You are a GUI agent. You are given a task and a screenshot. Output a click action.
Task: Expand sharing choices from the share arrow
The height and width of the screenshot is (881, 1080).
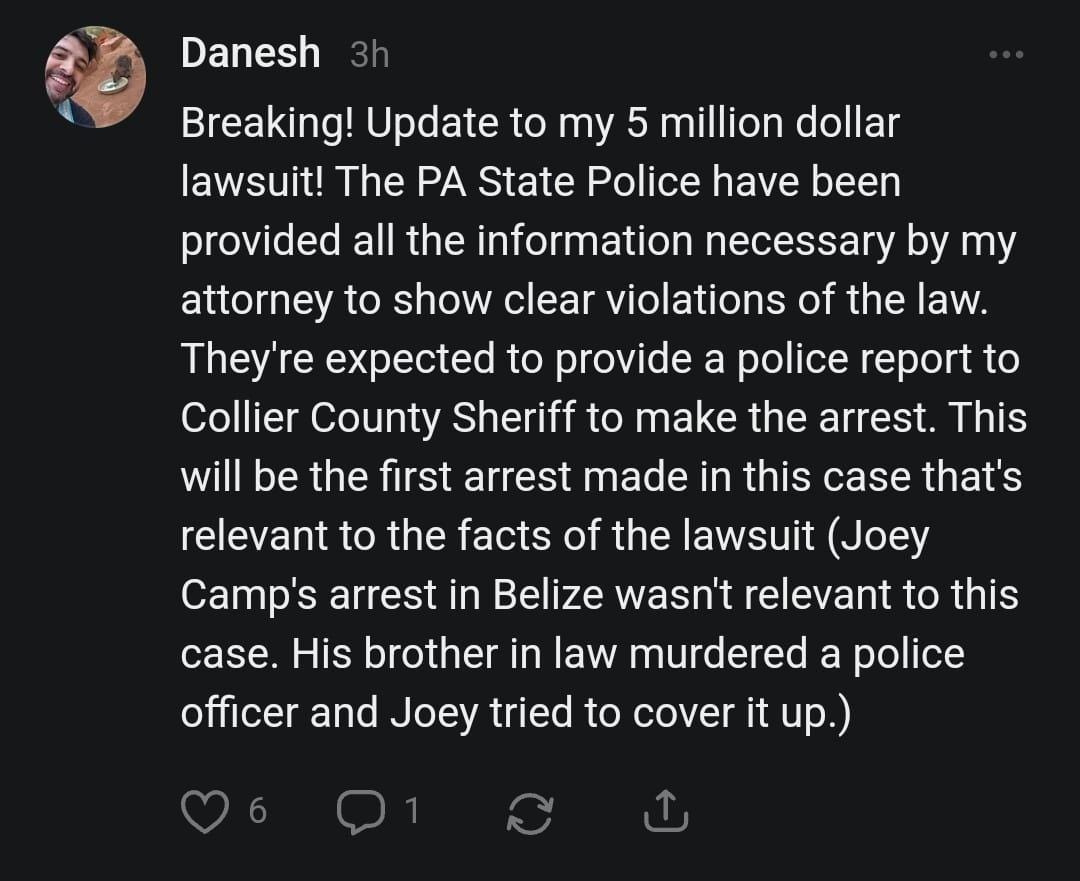pyautogui.click(x=665, y=812)
